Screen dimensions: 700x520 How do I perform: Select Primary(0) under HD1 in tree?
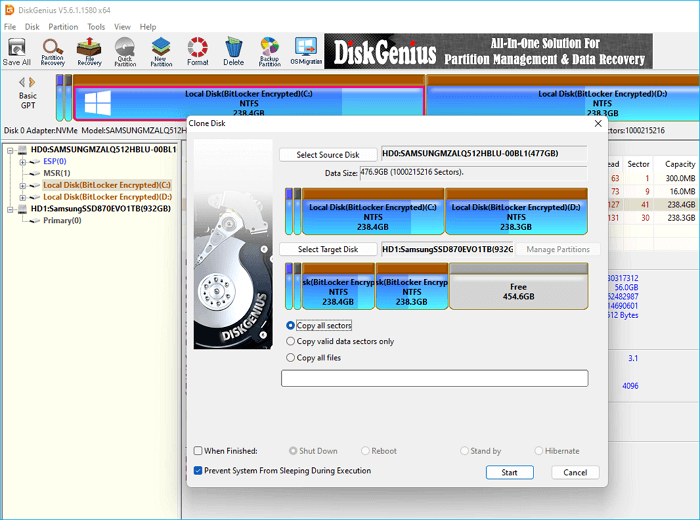62,220
